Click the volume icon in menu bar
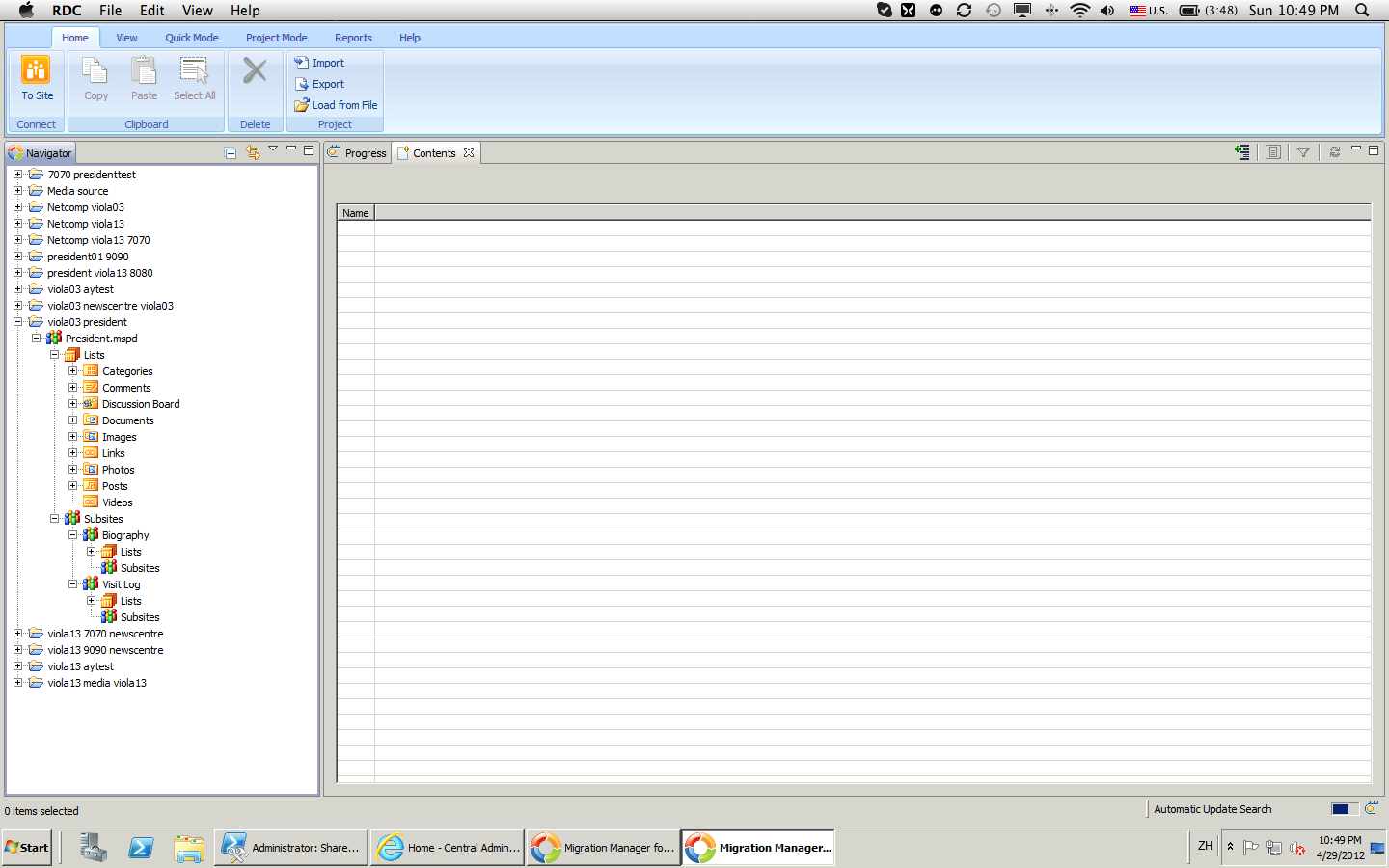 [1107, 10]
